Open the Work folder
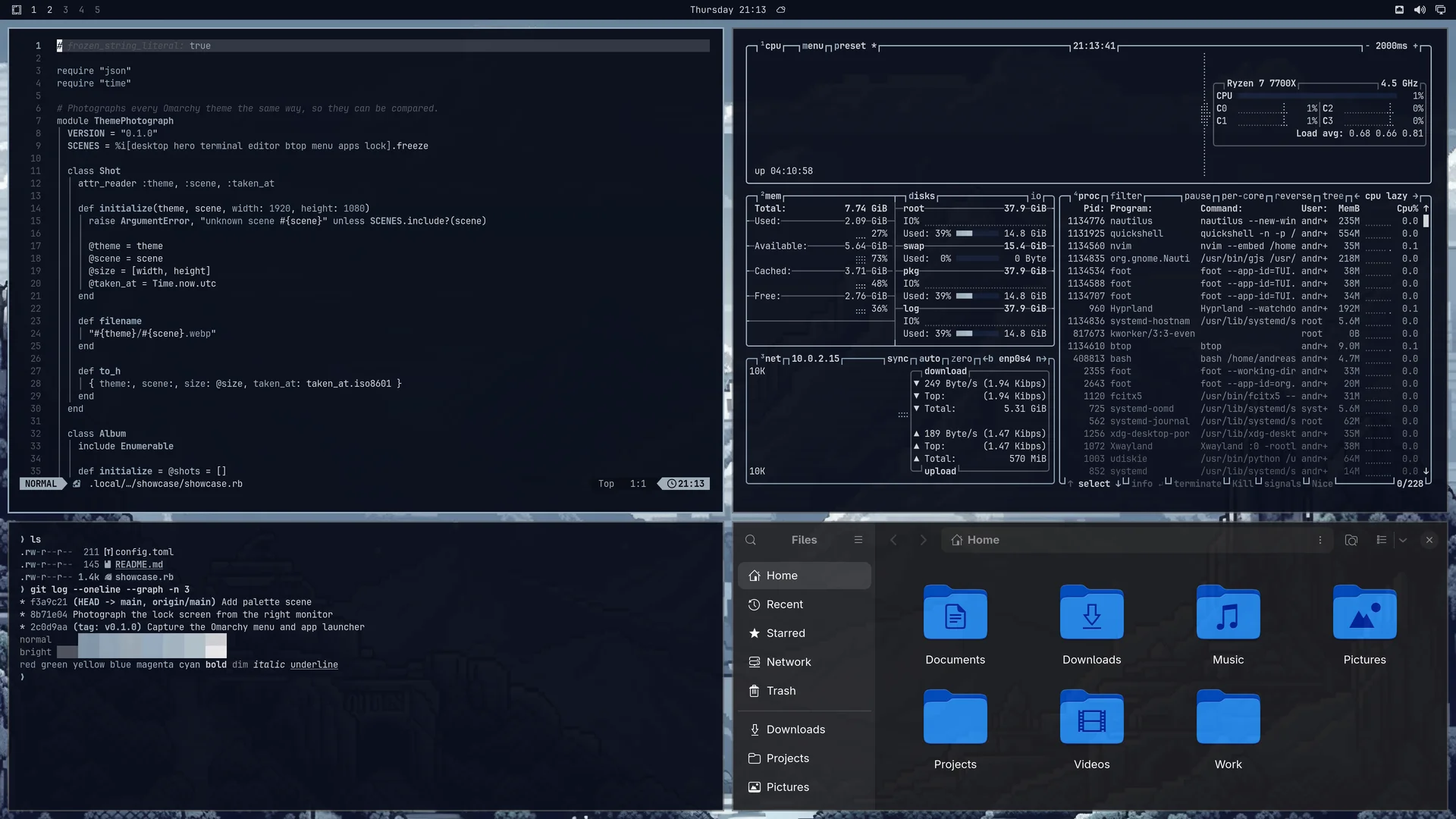 (x=1228, y=730)
